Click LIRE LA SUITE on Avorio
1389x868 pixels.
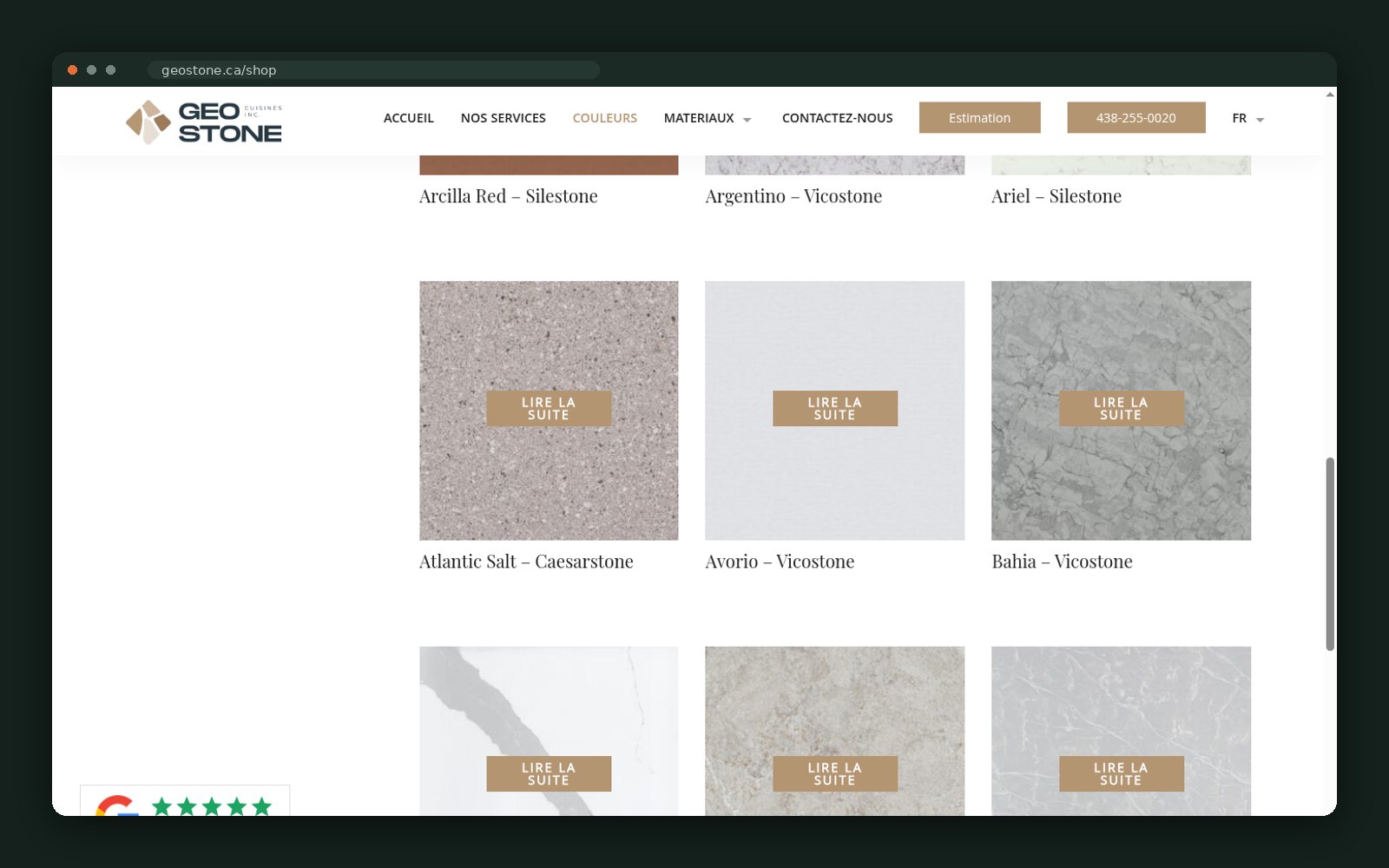click(x=835, y=409)
